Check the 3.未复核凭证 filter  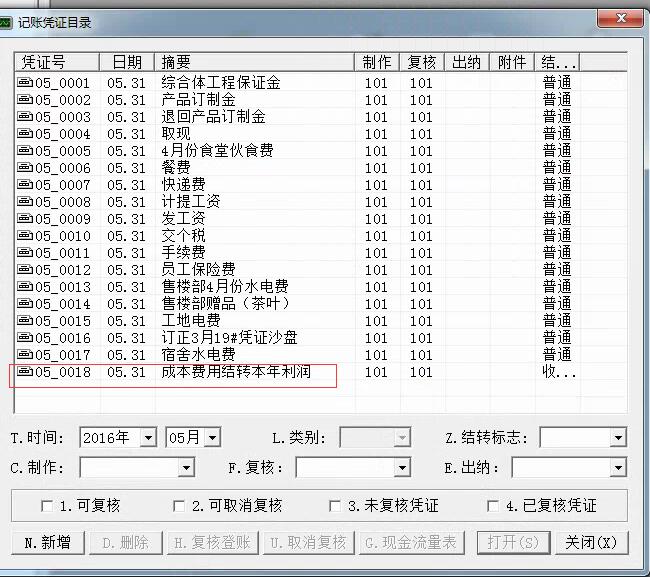point(335,506)
